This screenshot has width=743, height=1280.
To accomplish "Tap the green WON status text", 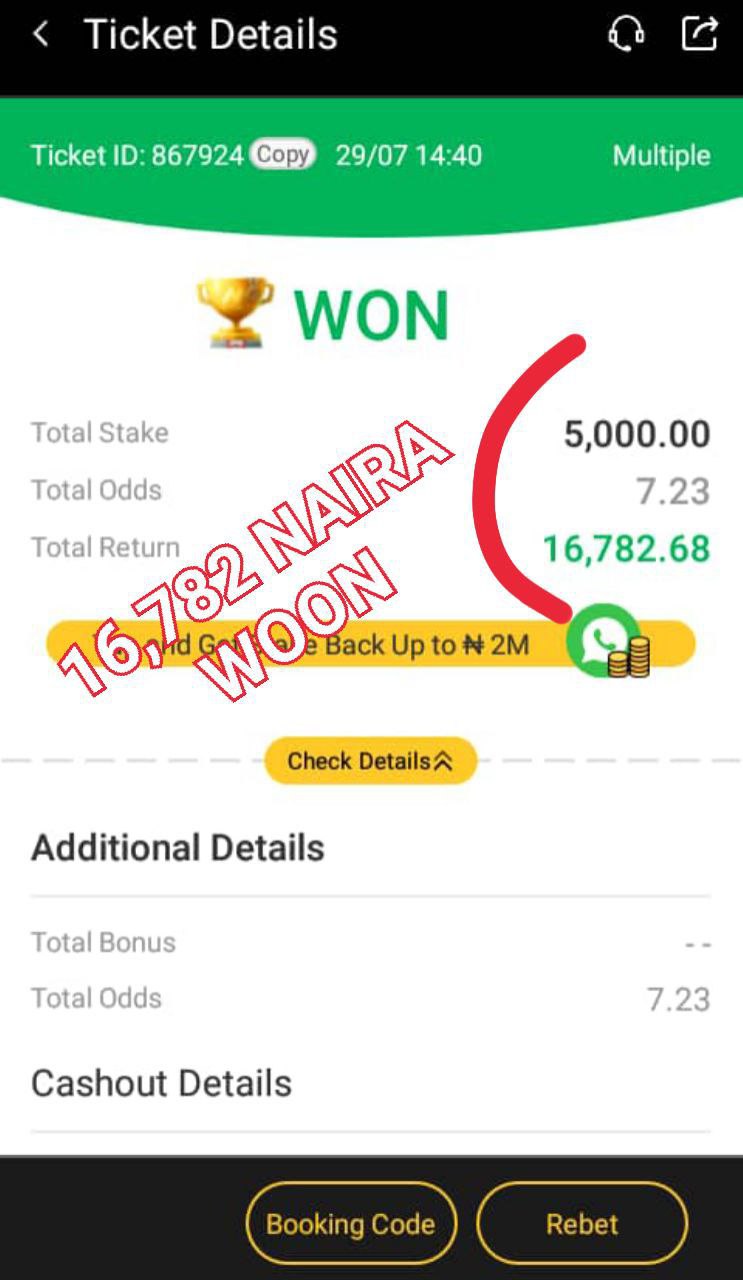I will pyautogui.click(x=371, y=315).
